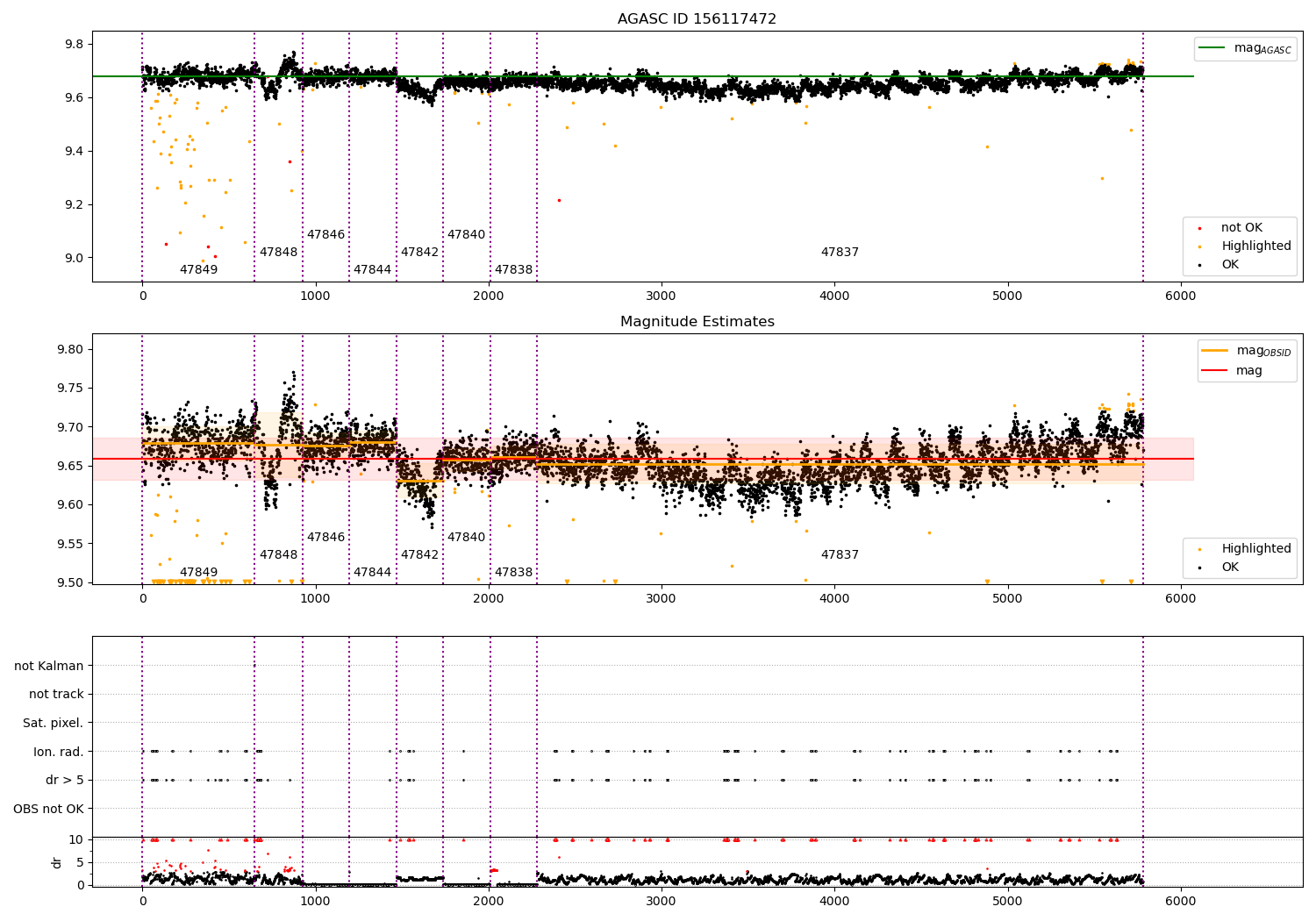Click obsid label 47848 in Magnitude Estimates plot
This screenshot has width=1316, height=921.
coord(278,555)
